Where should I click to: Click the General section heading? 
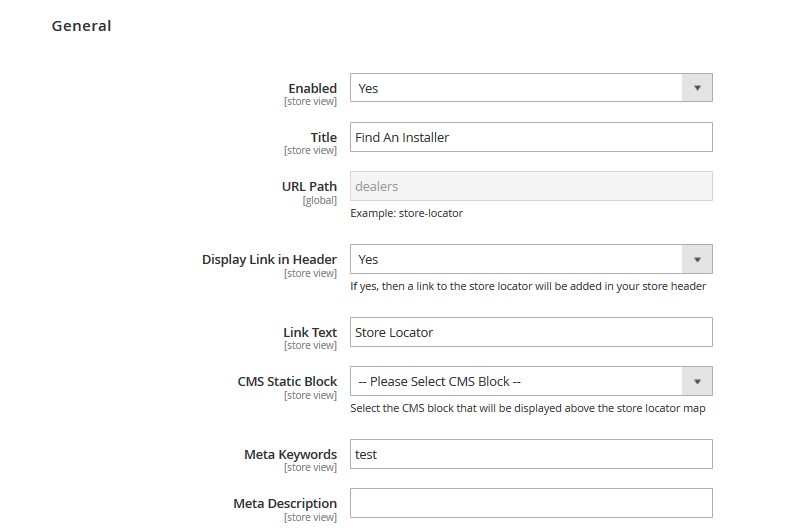click(x=81, y=26)
